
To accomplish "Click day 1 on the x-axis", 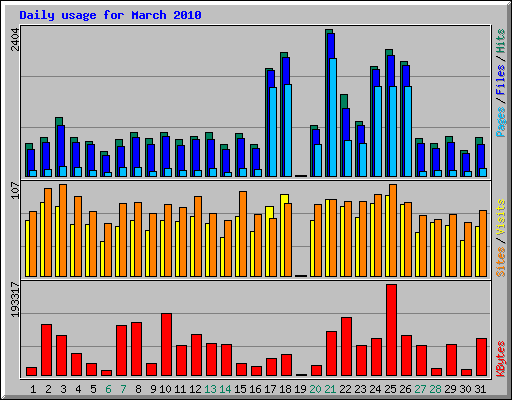I will coord(33,389).
